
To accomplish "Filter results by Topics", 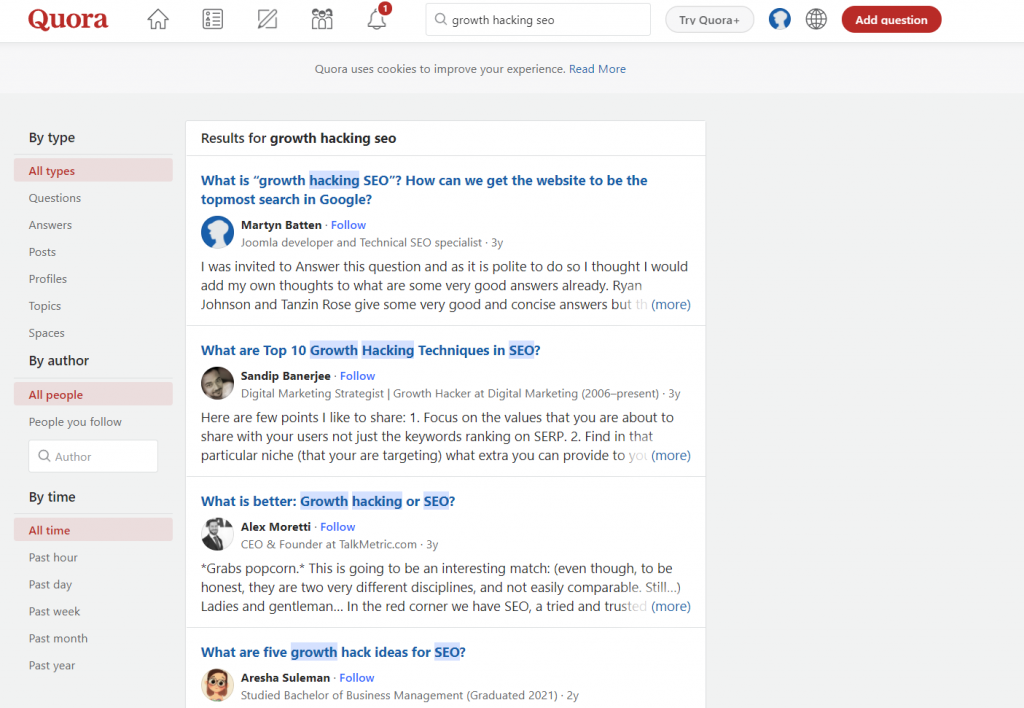I will pyautogui.click(x=44, y=306).
